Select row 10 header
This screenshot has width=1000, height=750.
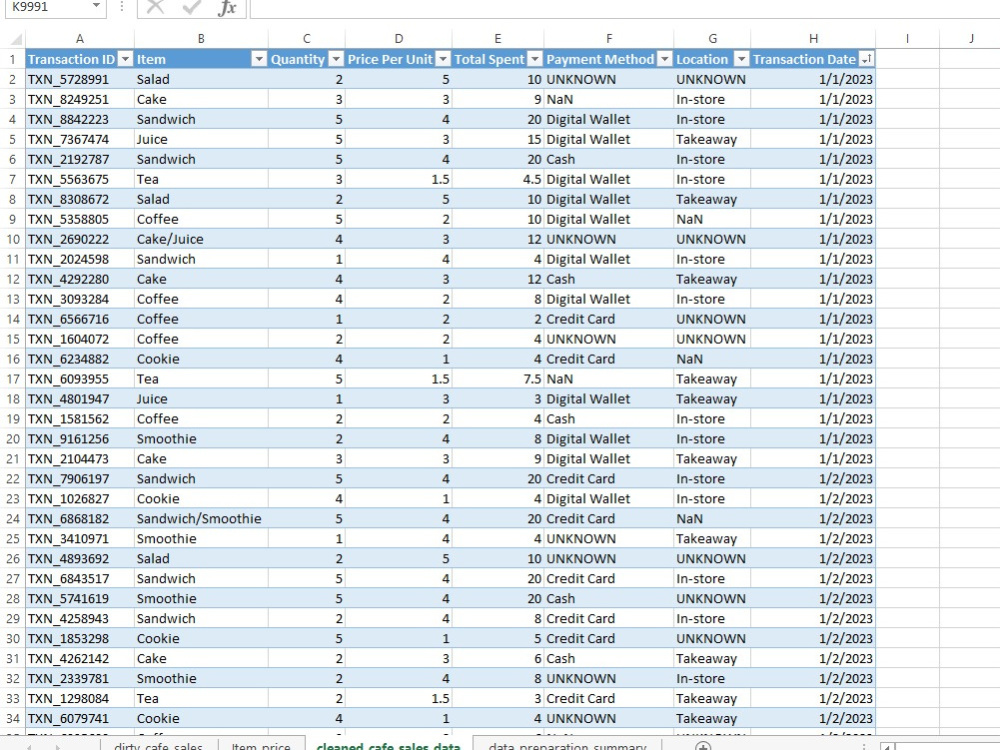13,239
